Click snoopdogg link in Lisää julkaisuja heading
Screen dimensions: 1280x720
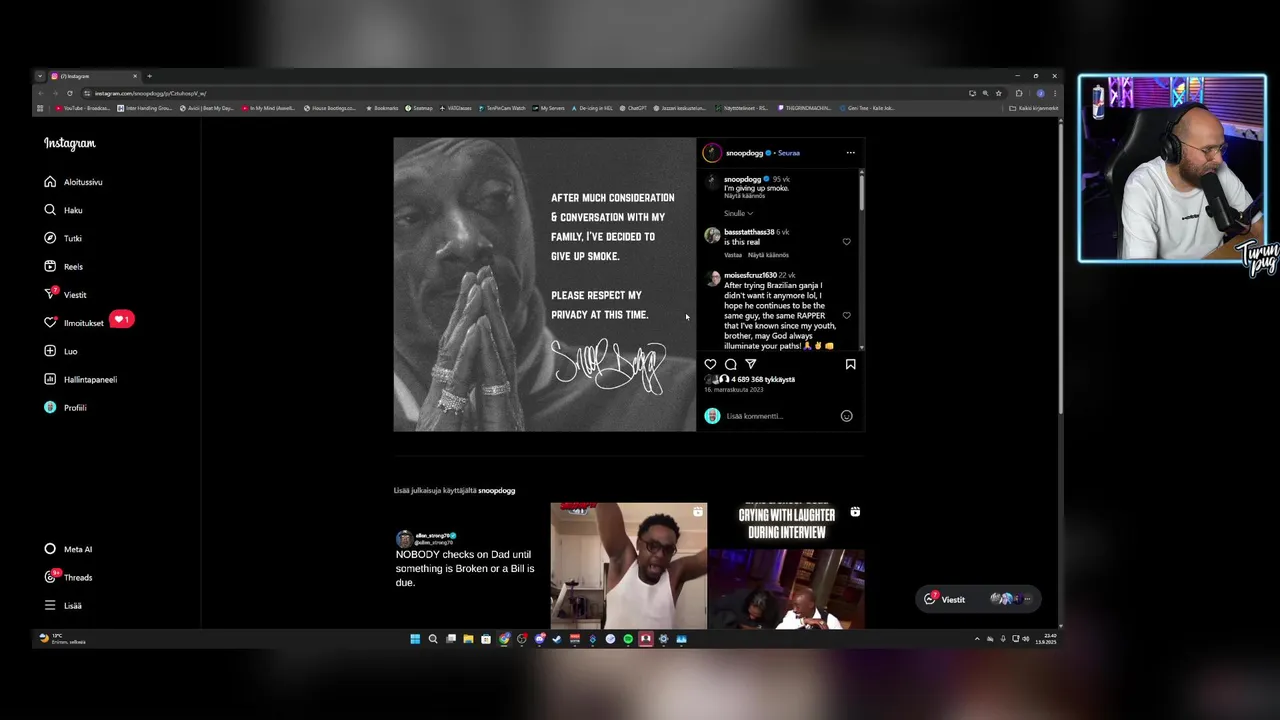click(496, 491)
